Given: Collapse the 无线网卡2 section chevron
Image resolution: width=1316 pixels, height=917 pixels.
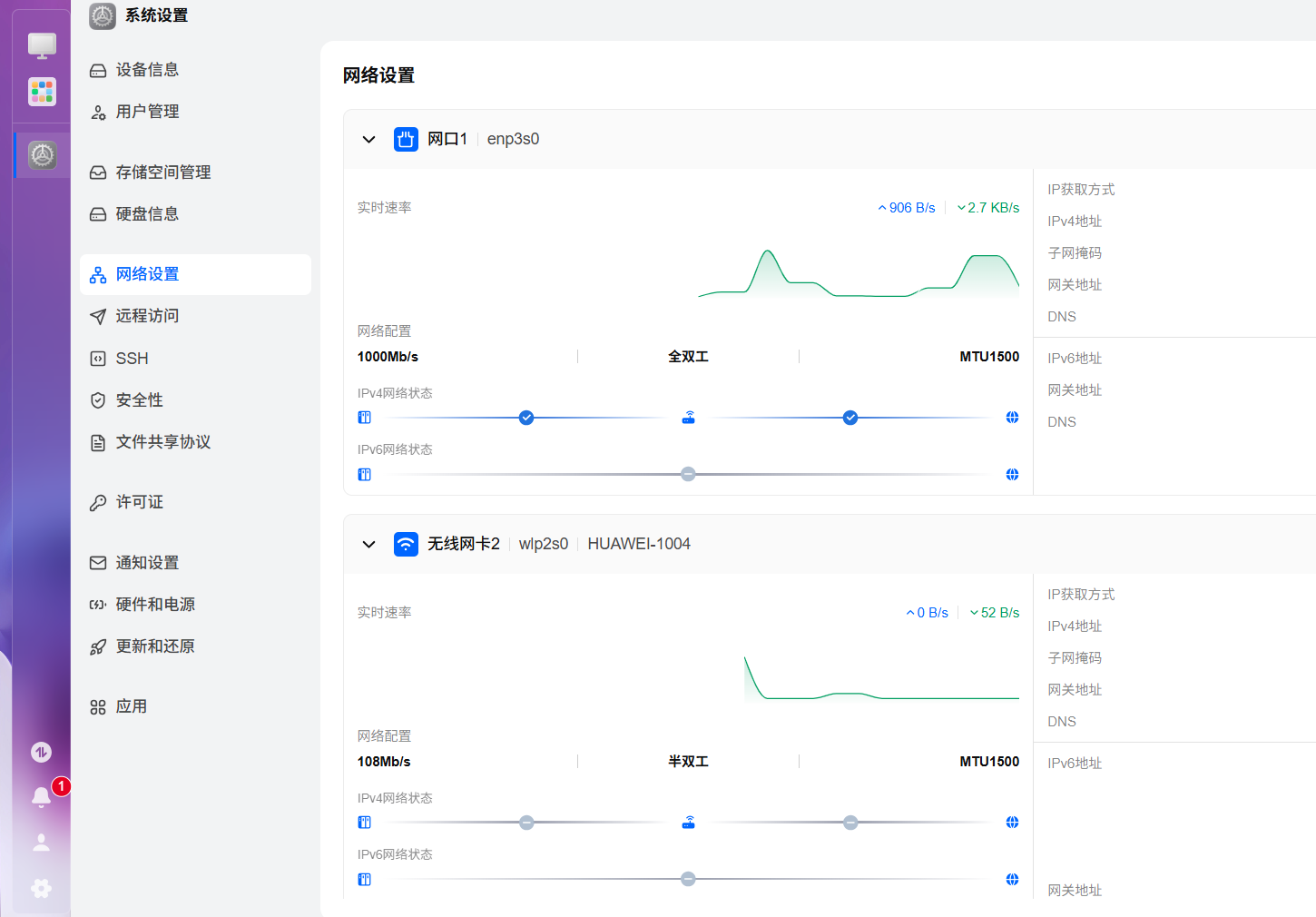Looking at the screenshot, I should 368,545.
